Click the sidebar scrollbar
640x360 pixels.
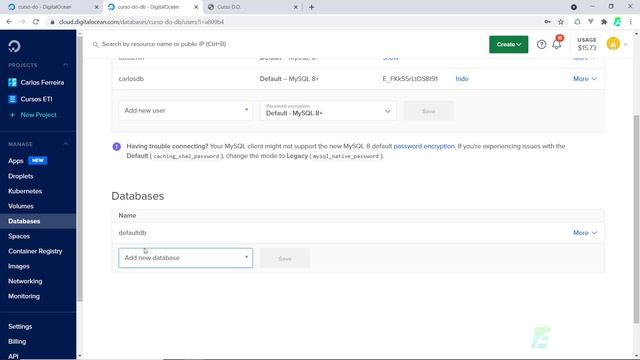(80, 169)
